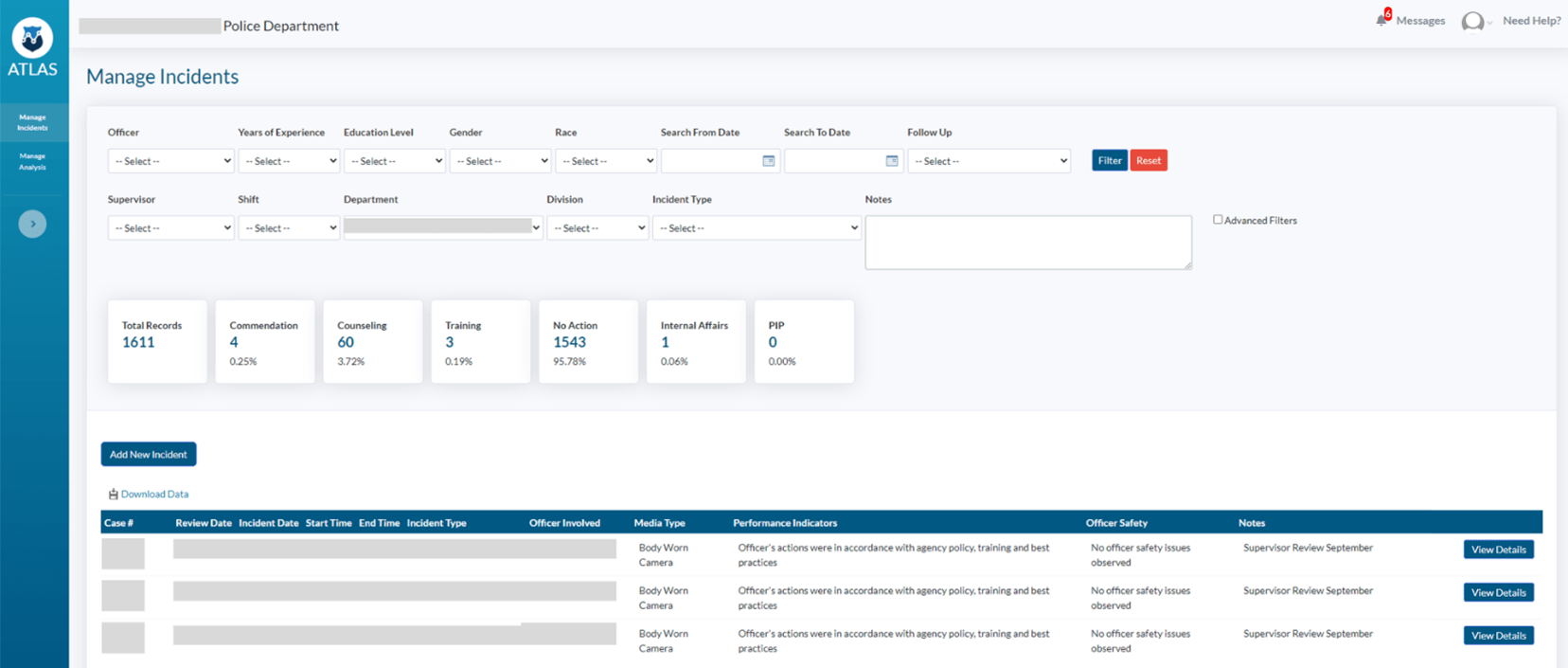
Task: Expand the Incident Type dropdown
Action: [x=756, y=228]
